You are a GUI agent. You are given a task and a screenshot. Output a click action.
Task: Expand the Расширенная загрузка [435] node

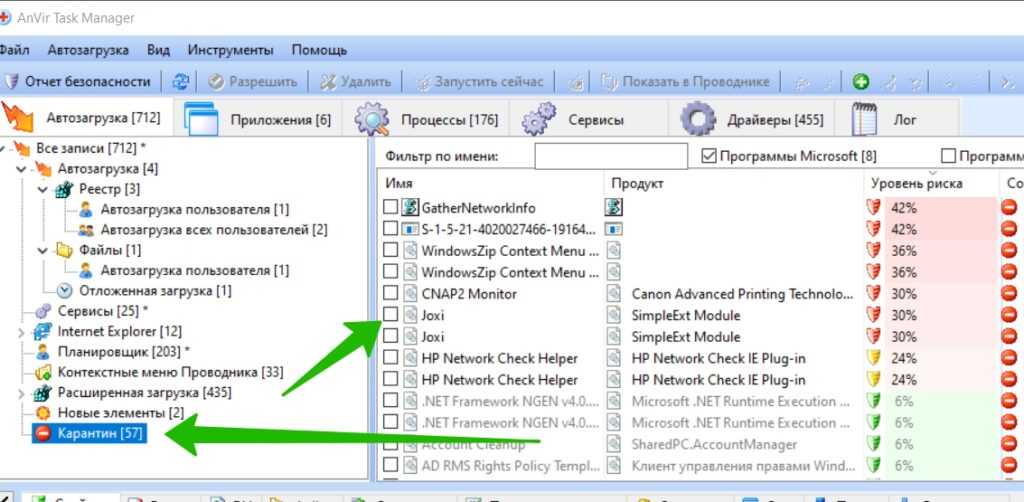(22, 393)
